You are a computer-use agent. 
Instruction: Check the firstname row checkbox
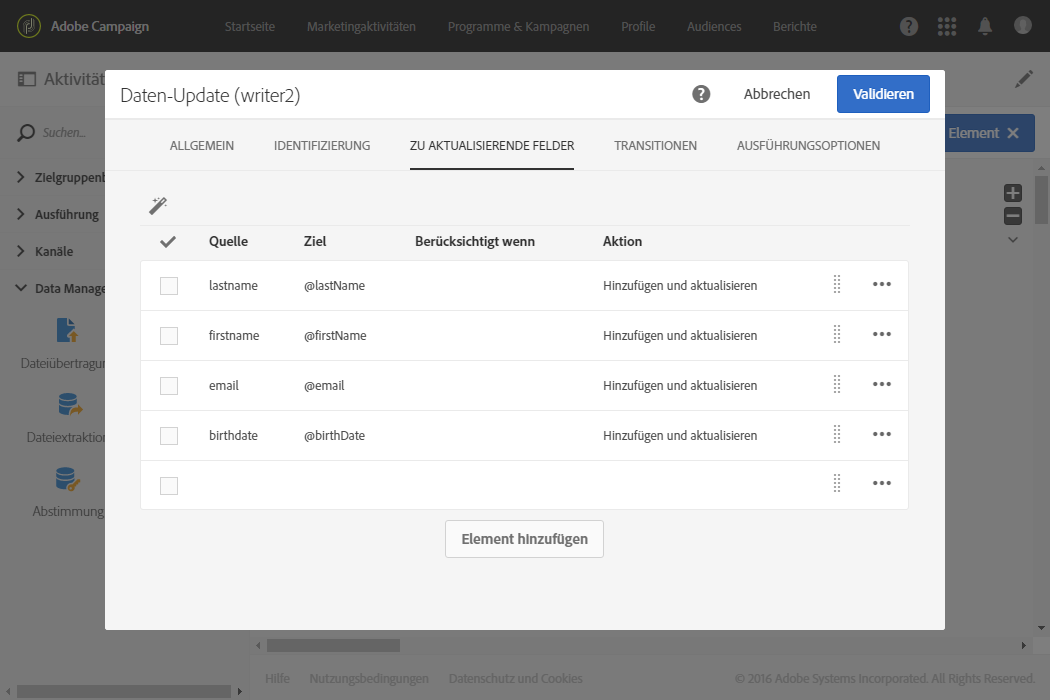click(169, 336)
